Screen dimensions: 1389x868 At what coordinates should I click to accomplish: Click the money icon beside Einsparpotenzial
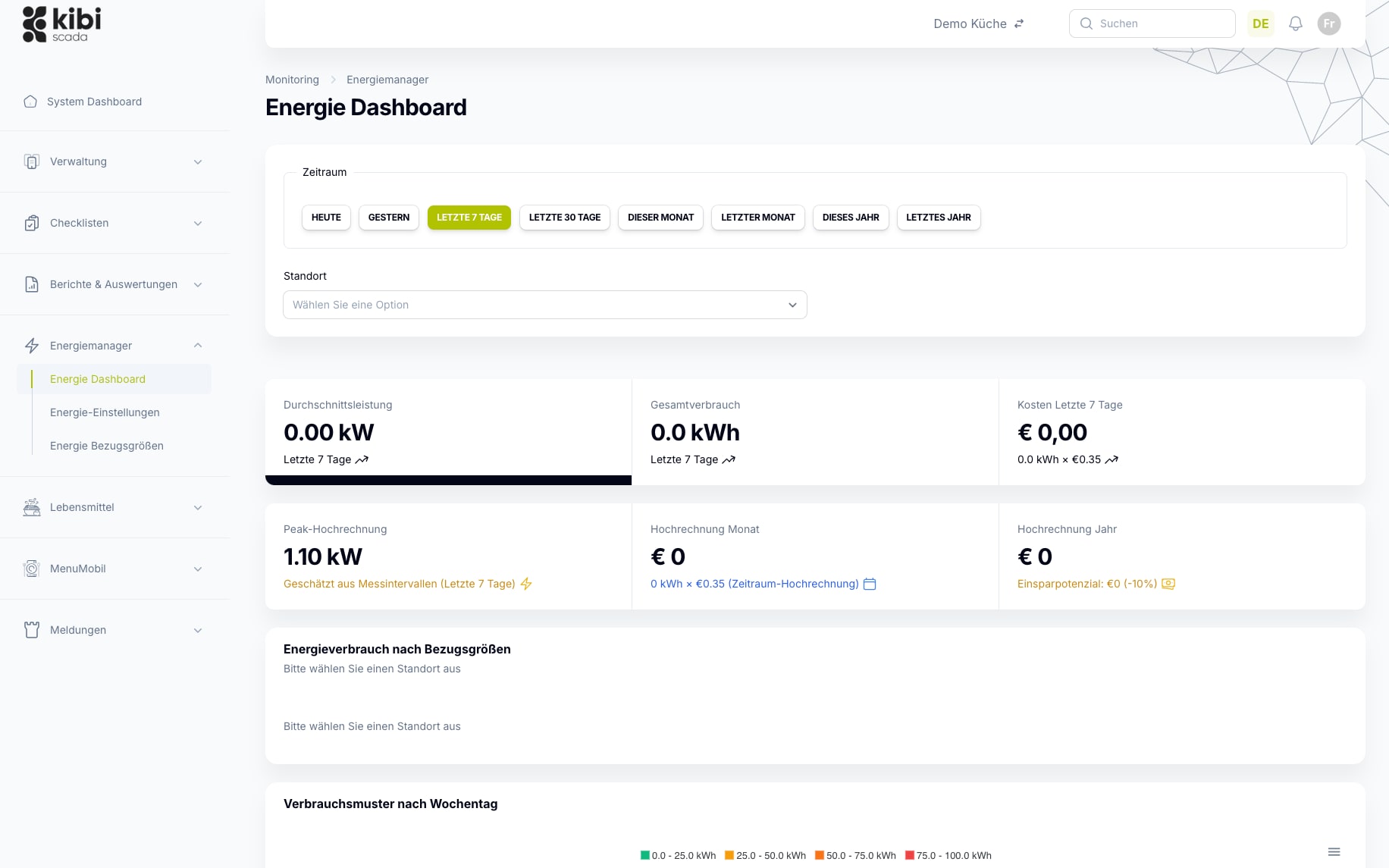coord(1168,584)
